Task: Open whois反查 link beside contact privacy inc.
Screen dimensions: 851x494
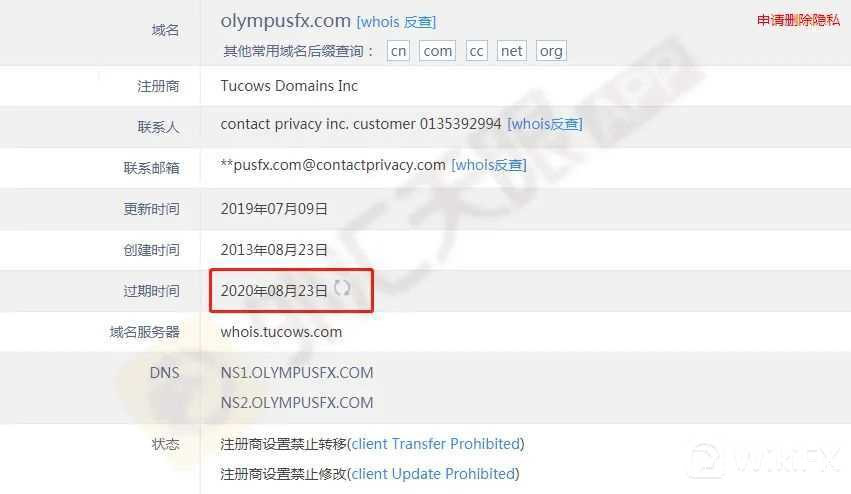Action: (544, 124)
